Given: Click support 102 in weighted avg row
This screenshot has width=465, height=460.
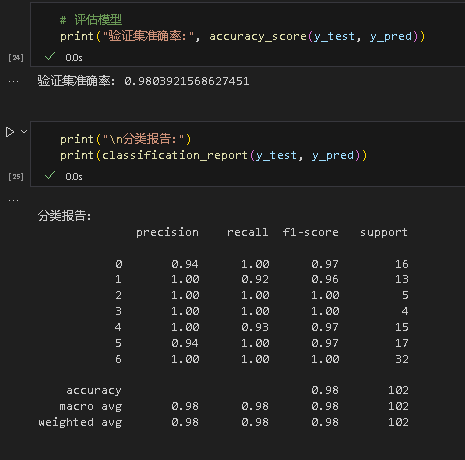Looking at the screenshot, I should tap(398, 422).
